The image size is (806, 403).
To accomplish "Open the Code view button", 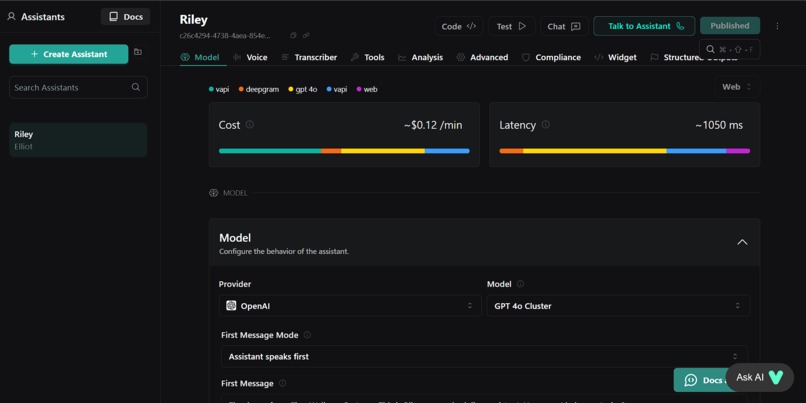I will (x=459, y=26).
